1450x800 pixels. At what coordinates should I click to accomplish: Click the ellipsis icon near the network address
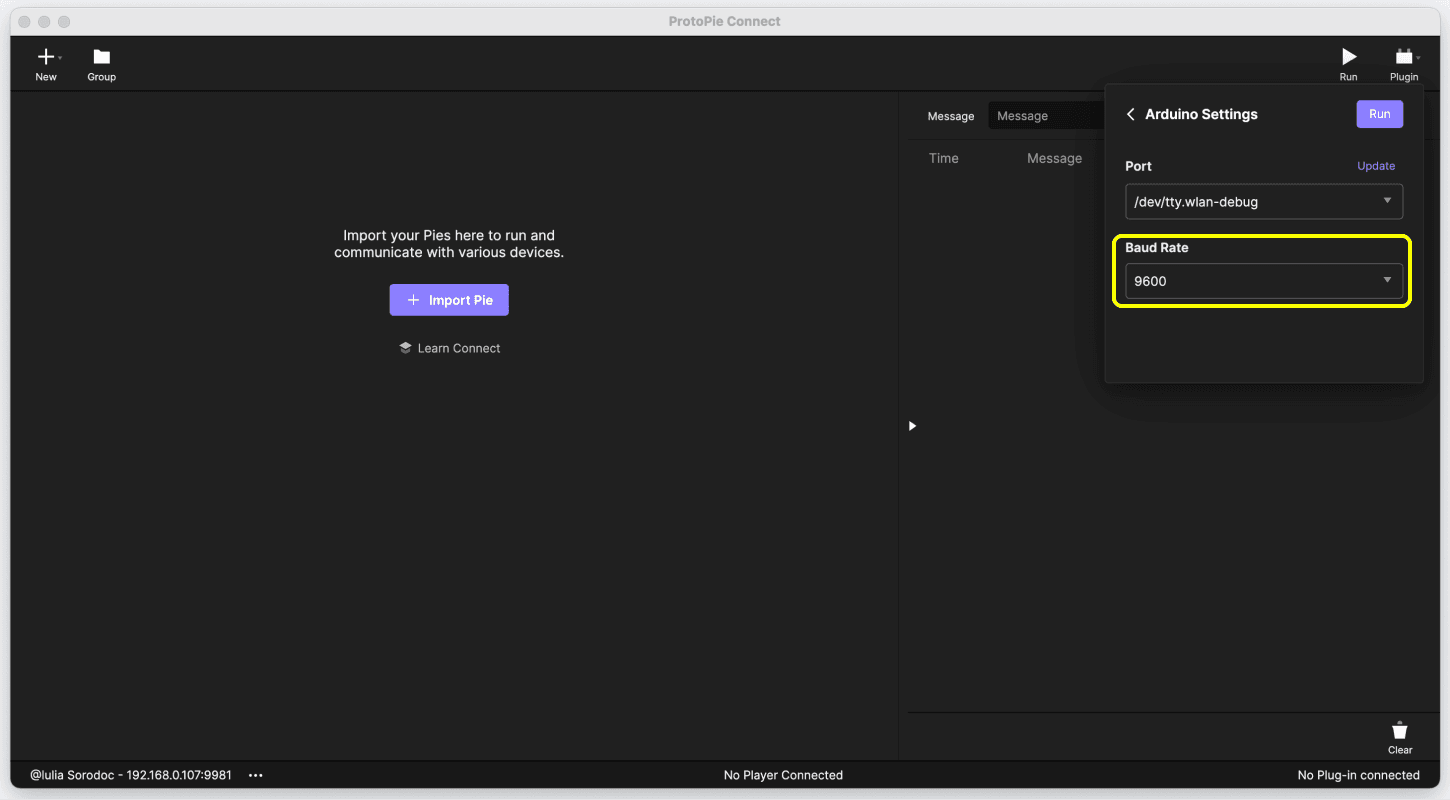click(256, 775)
